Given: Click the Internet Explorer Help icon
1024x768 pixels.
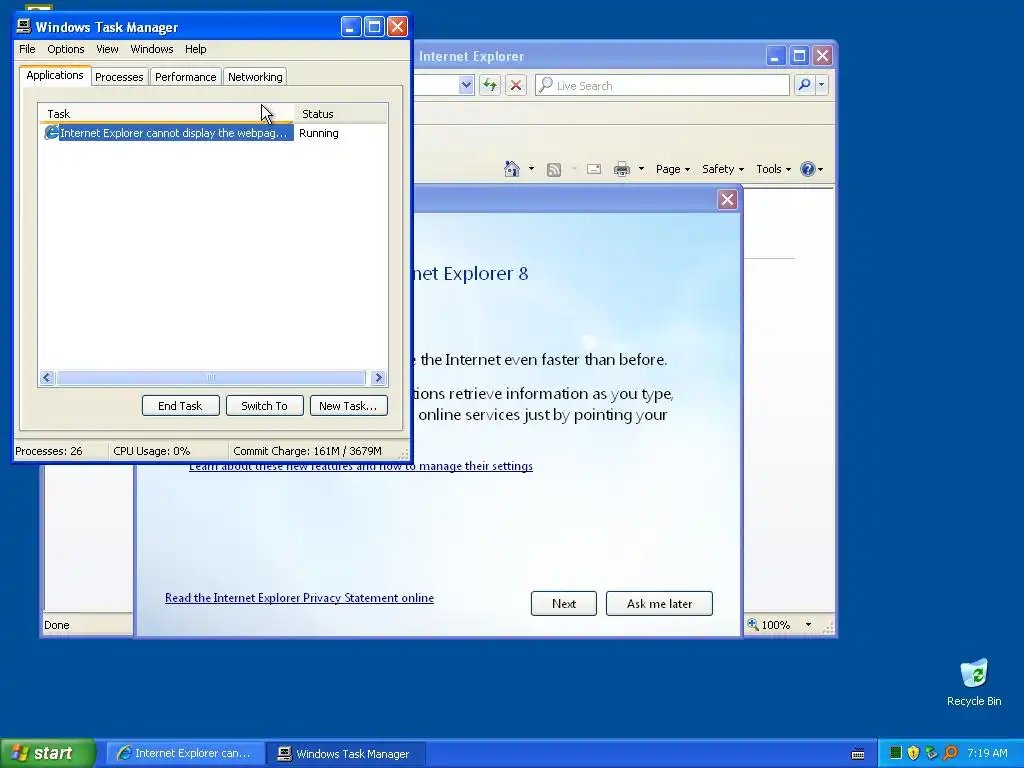Looking at the screenshot, I should 808,169.
